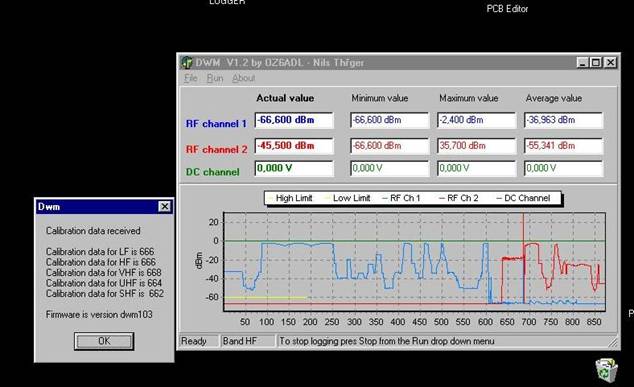634x387 pixels.
Task: Click RF channel 1 maximum value field
Action: (x=477, y=120)
